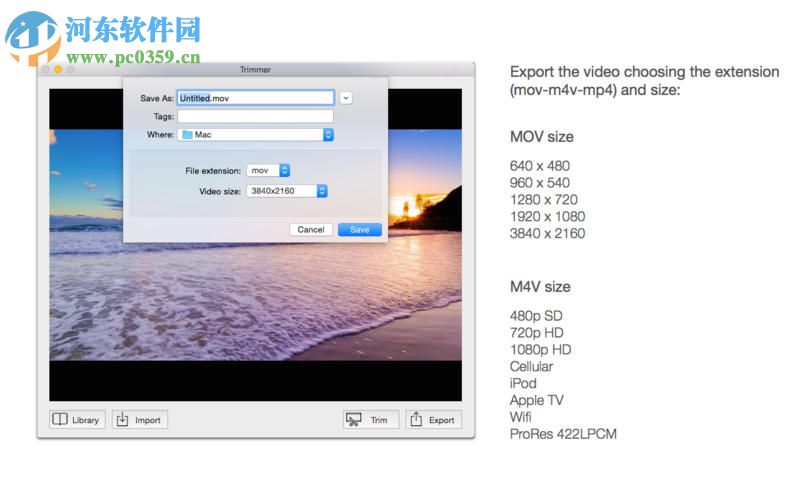Click the Trimmer window title

pyautogui.click(x=255, y=69)
